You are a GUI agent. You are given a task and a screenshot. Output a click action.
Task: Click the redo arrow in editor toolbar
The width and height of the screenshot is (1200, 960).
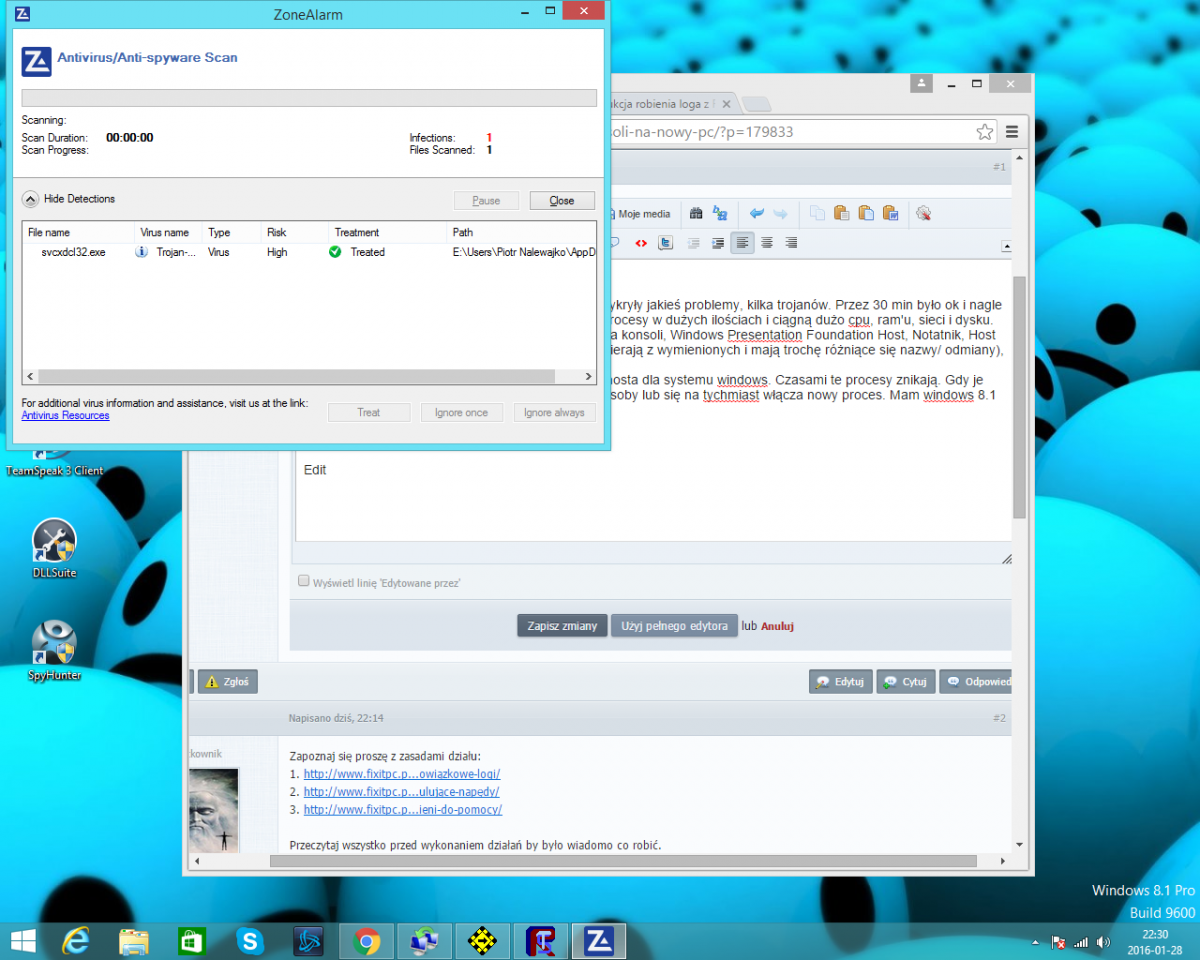click(x=780, y=213)
